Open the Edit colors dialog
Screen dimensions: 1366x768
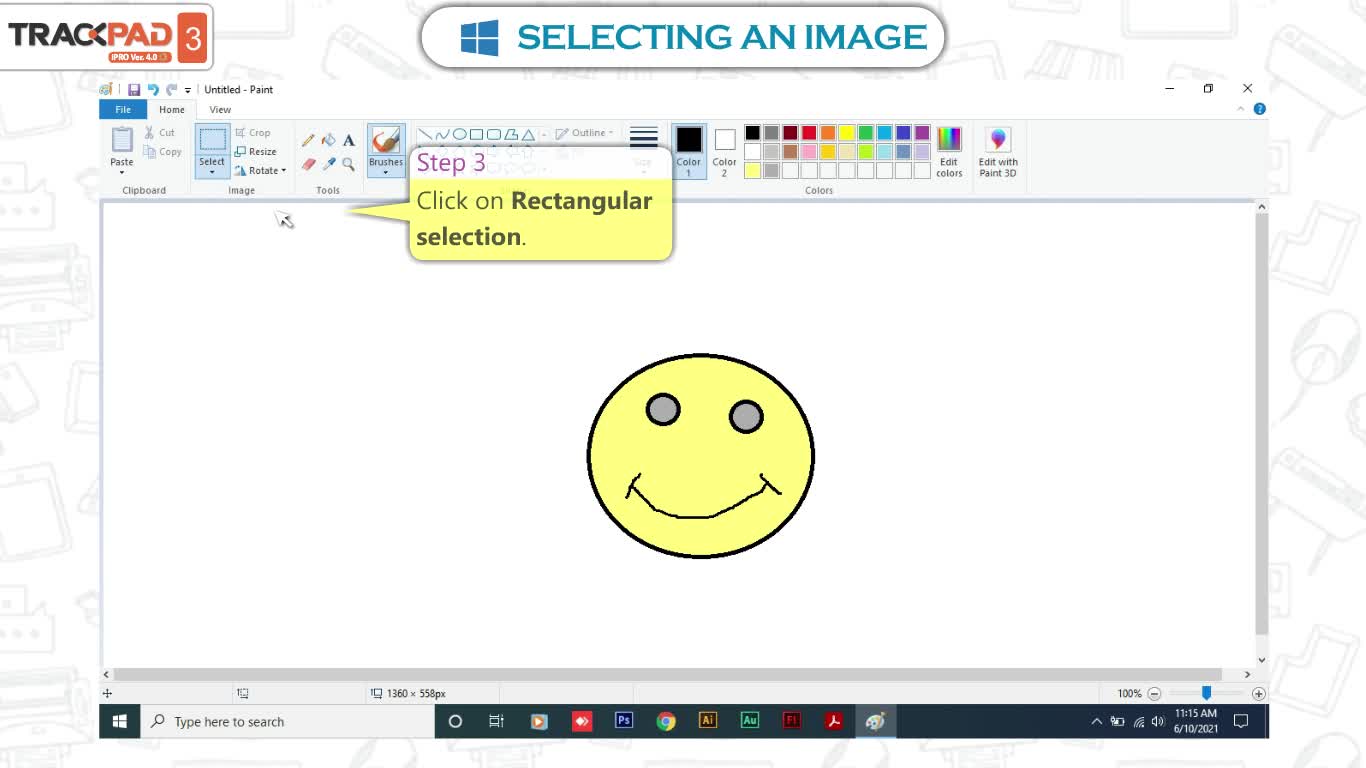(949, 152)
